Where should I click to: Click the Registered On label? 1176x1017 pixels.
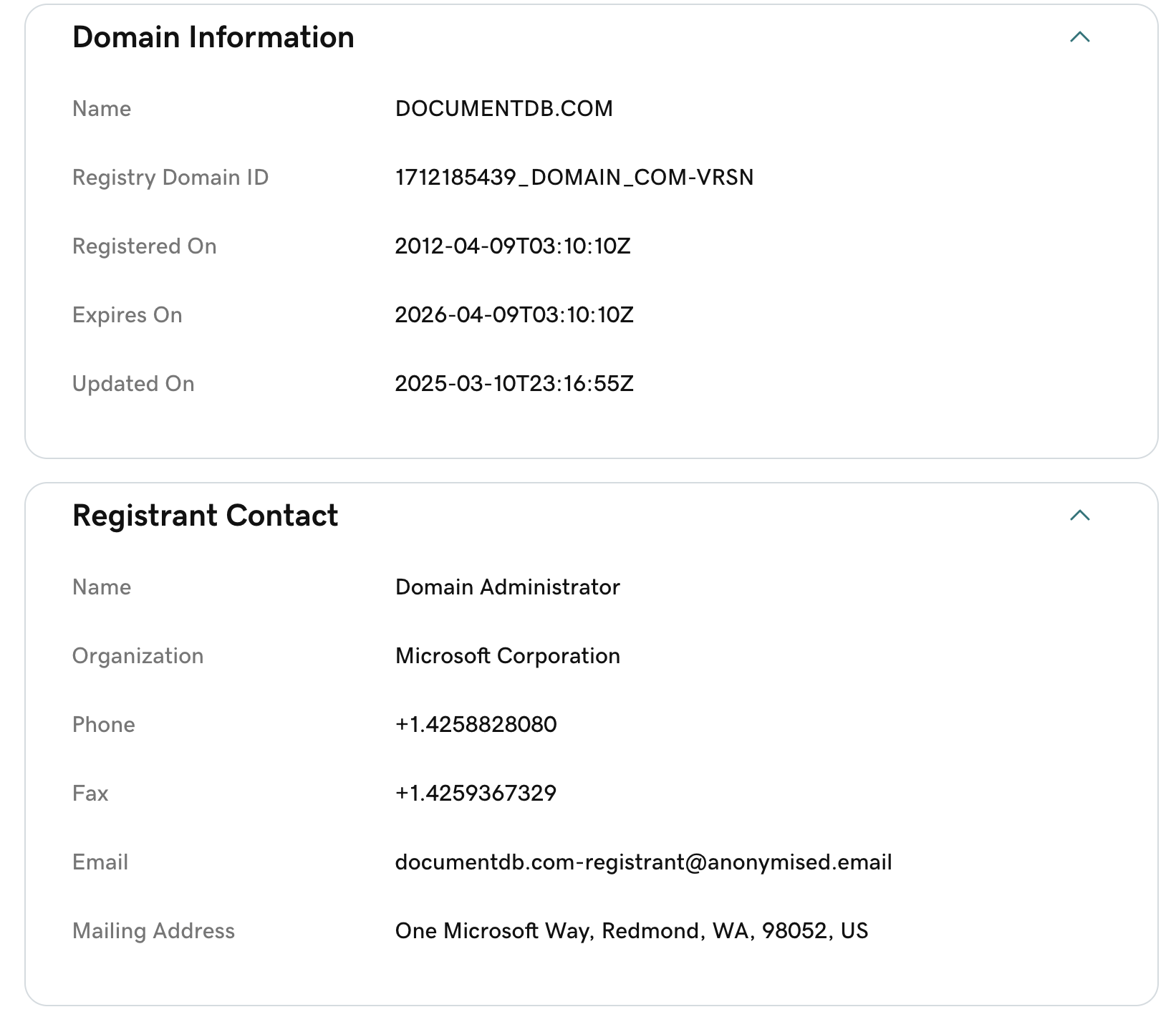point(145,246)
